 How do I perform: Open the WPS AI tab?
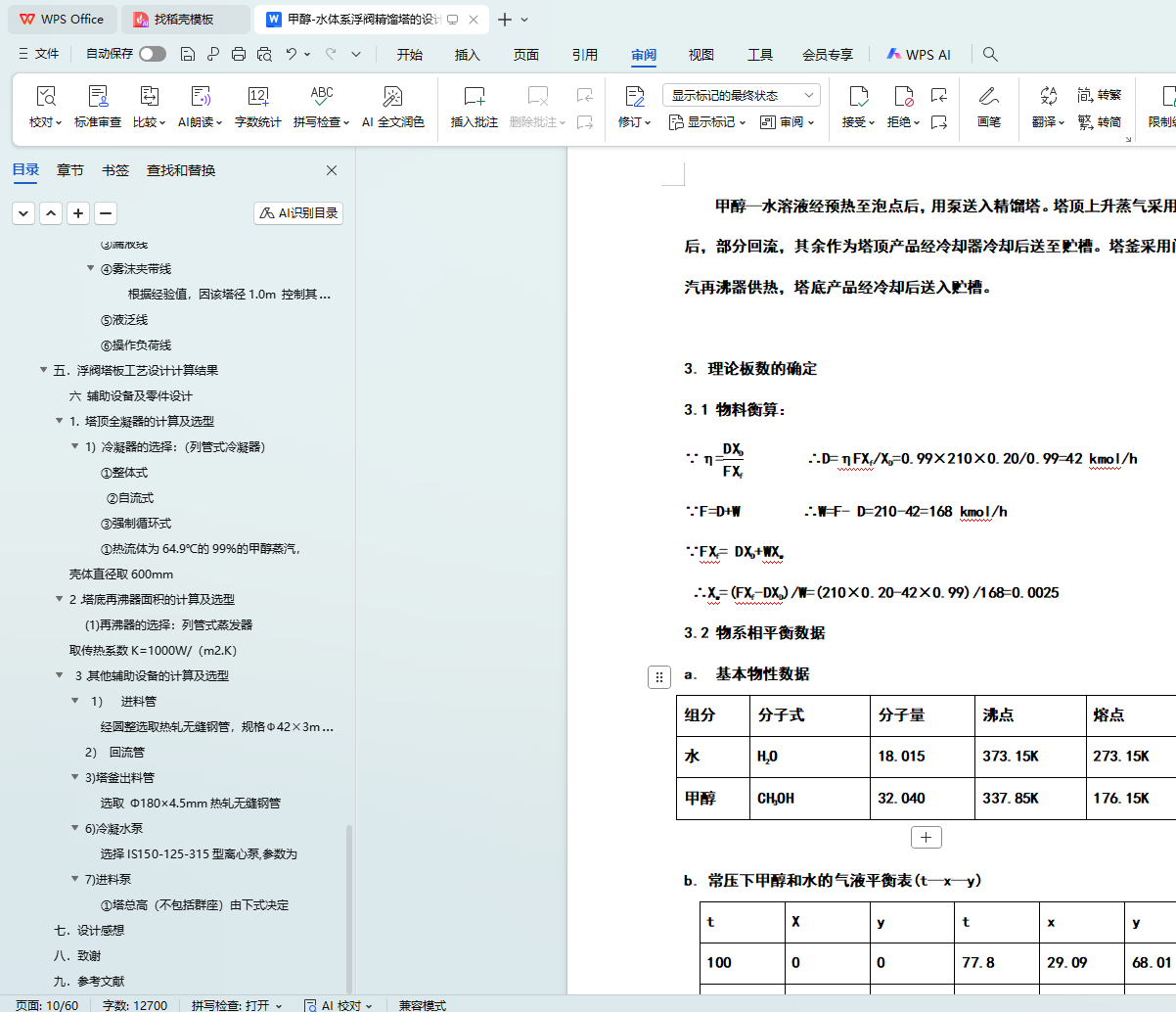point(919,55)
